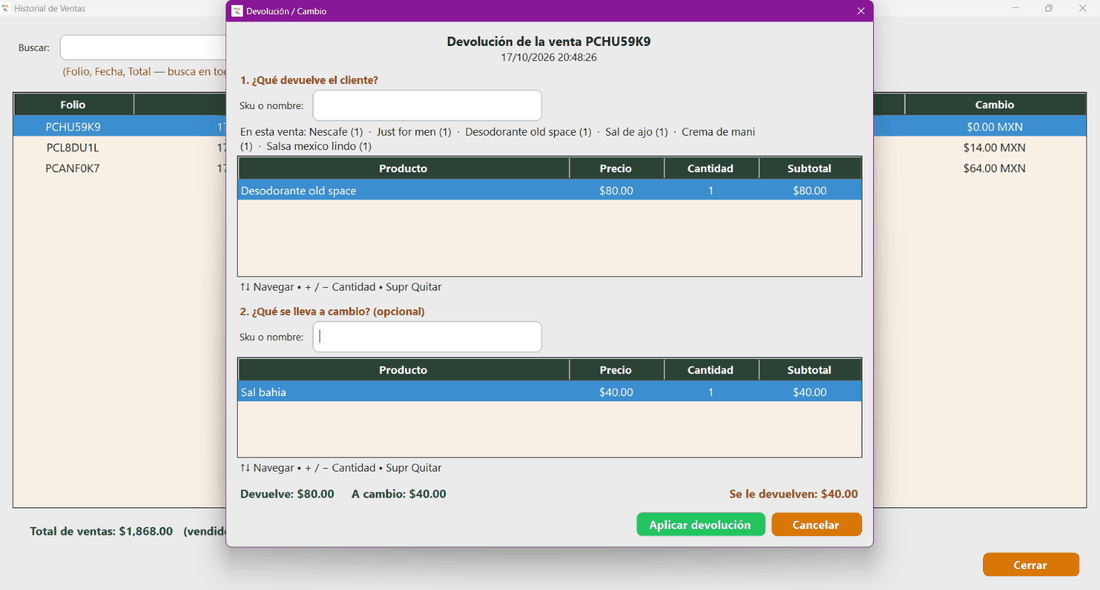Viewport: 1100px width, 590px height.
Task: Click quantity cell of Desodorante old space
Action: point(711,191)
